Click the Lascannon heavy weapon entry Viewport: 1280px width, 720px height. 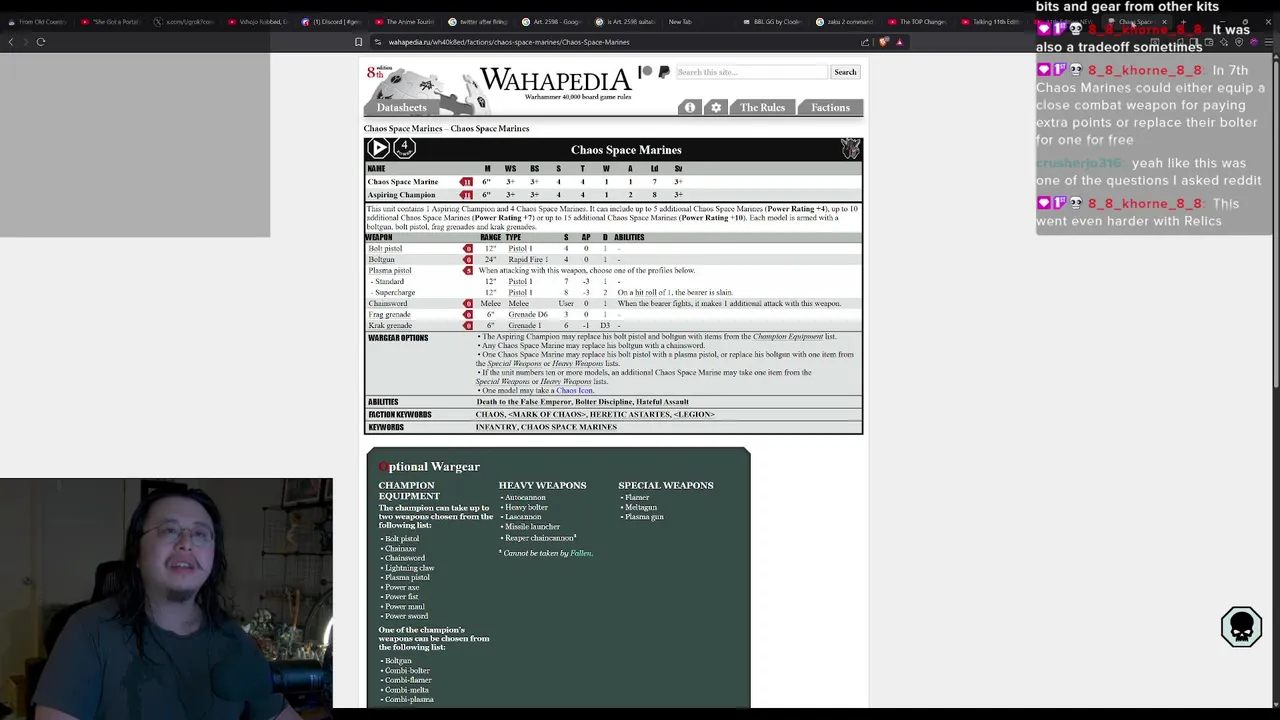pyautogui.click(x=523, y=517)
